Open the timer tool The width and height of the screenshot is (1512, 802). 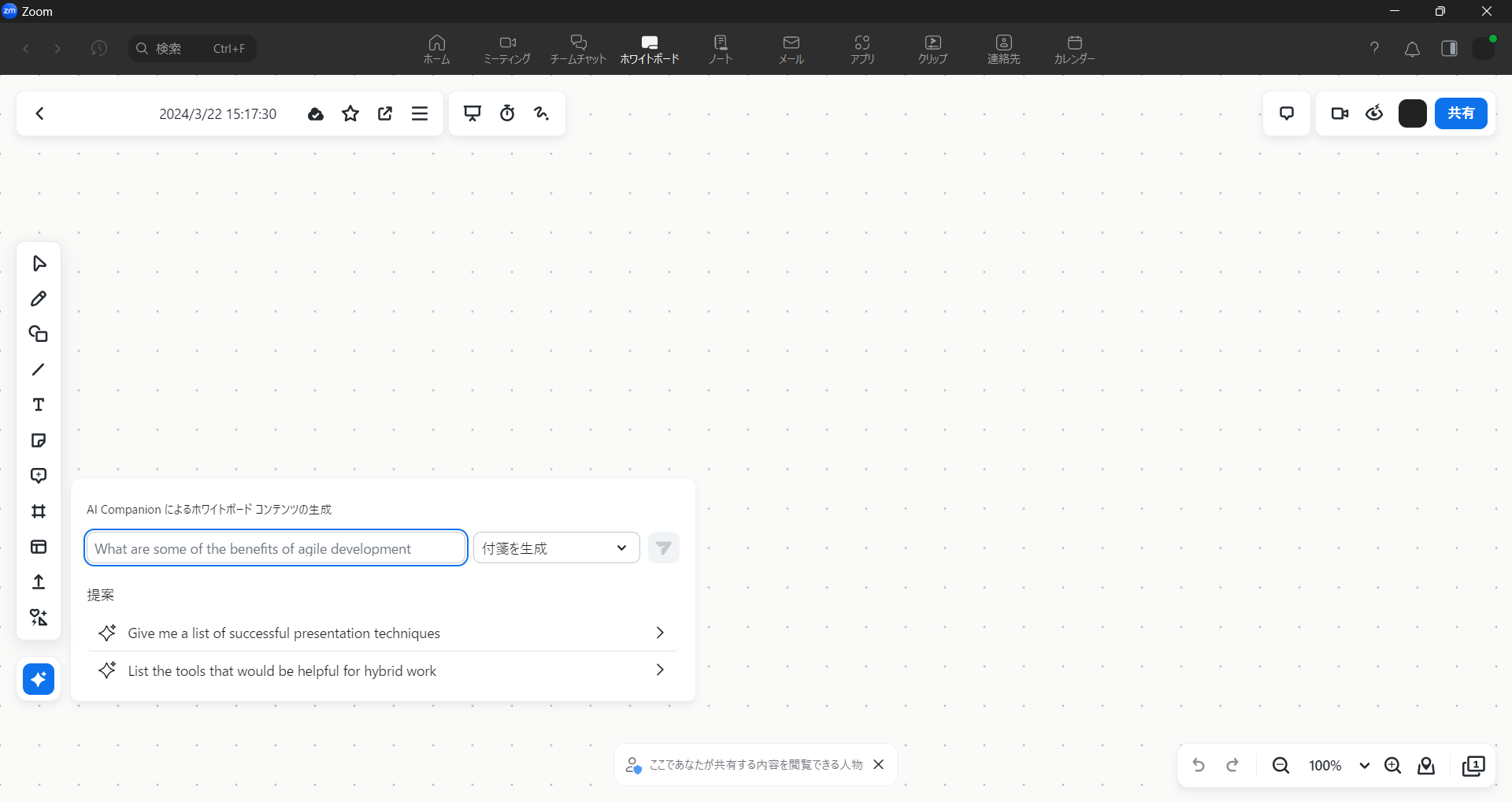coord(507,113)
